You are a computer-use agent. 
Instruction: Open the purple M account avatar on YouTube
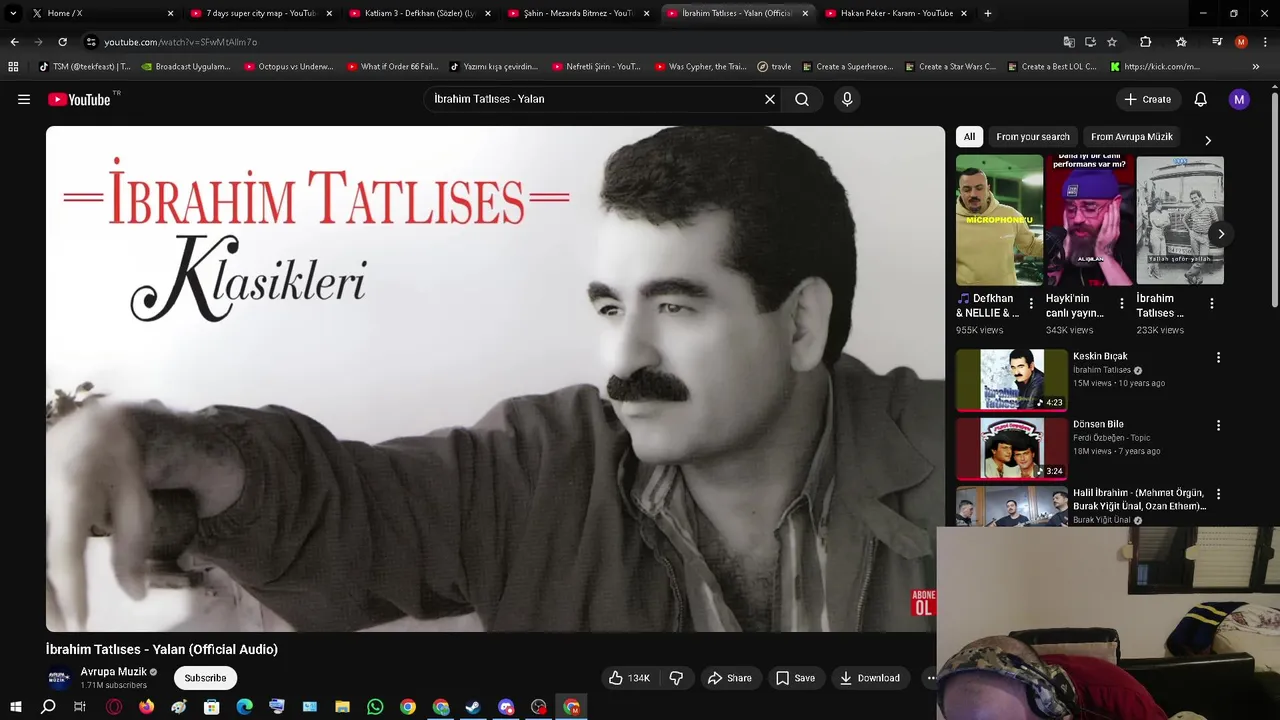tap(1239, 99)
